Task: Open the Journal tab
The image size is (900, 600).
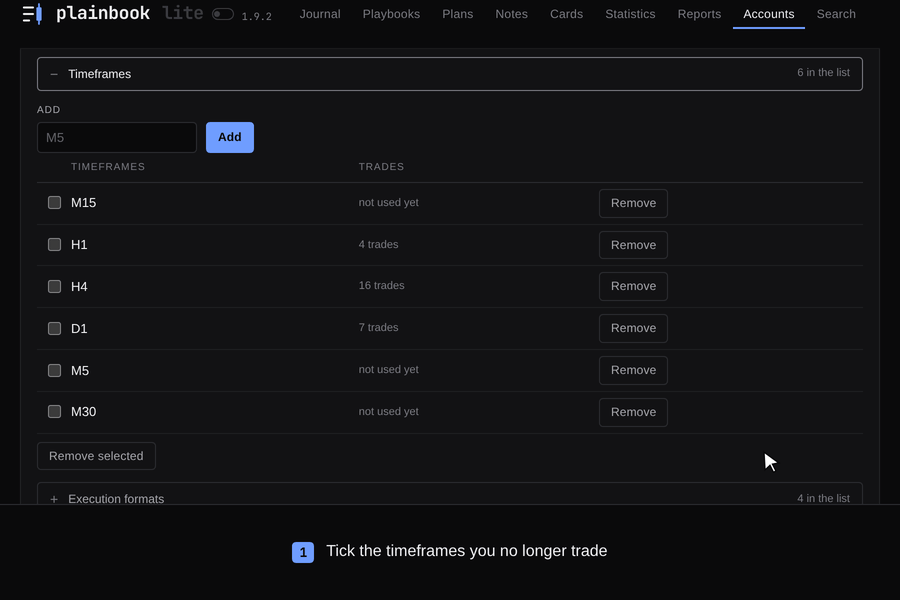Action: [x=320, y=14]
